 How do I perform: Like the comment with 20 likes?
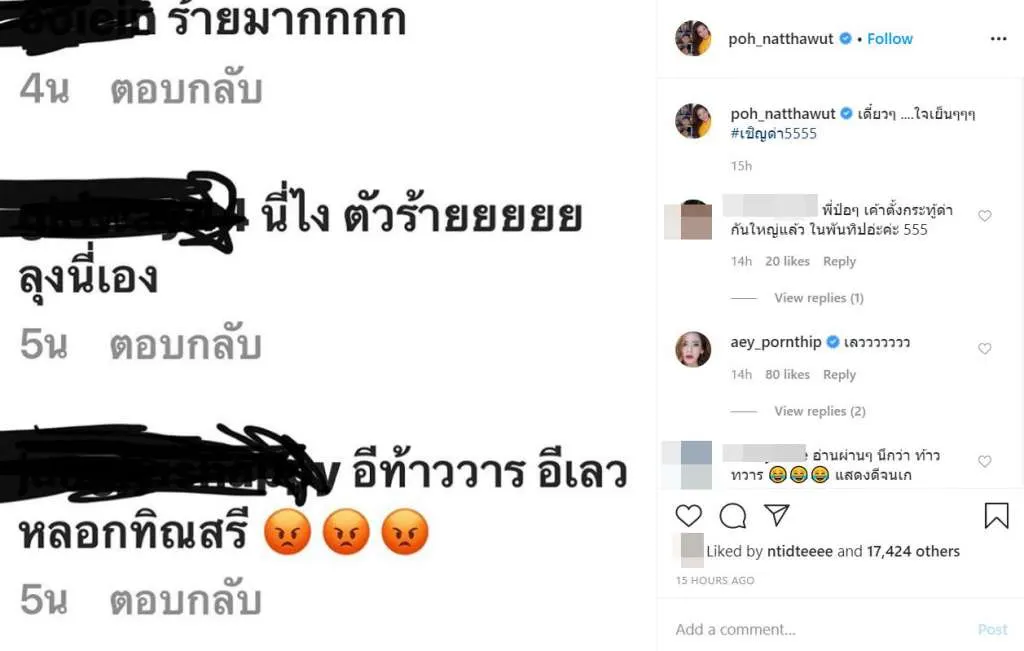(x=985, y=216)
